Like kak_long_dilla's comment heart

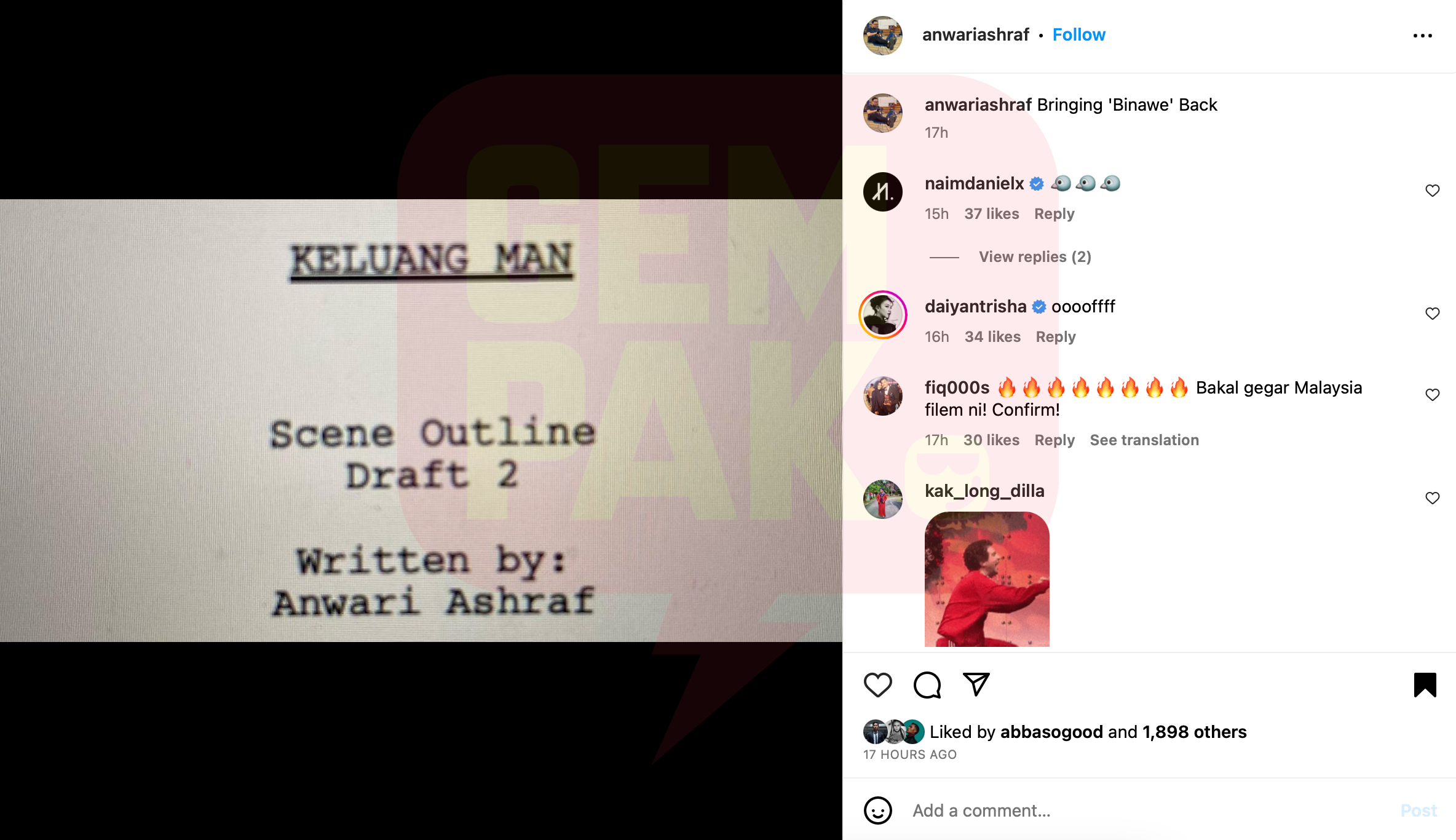pyautogui.click(x=1433, y=498)
